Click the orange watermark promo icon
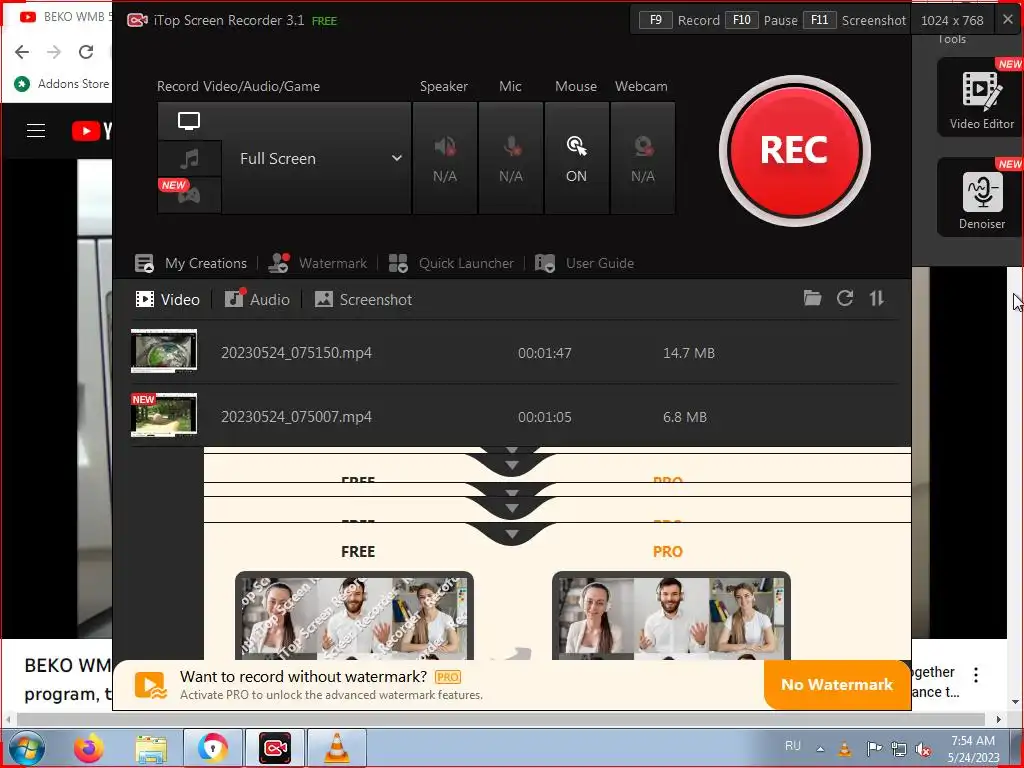 click(x=151, y=686)
